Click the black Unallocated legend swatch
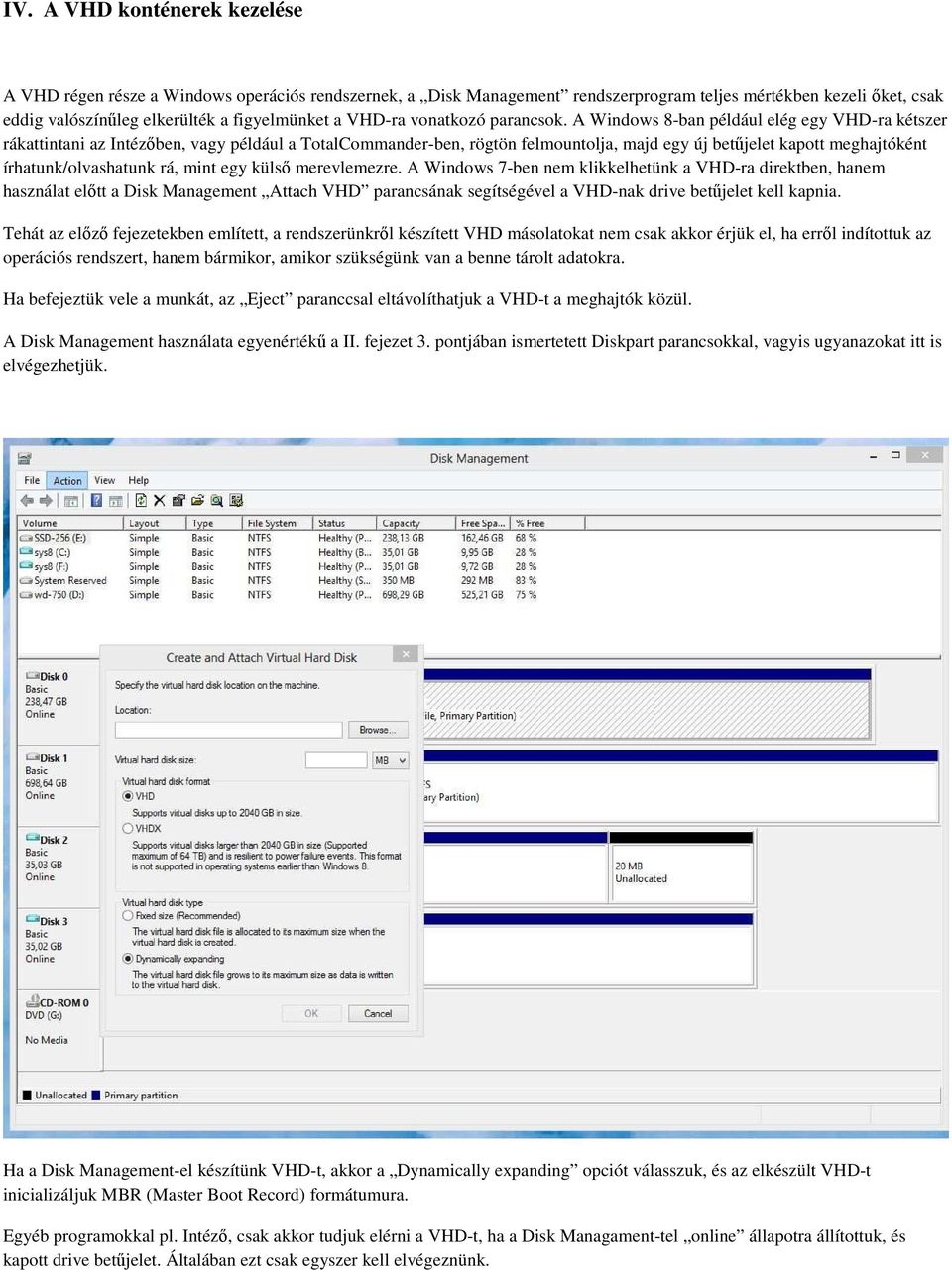The height and width of the screenshot is (1270, 952). click(x=27, y=1096)
